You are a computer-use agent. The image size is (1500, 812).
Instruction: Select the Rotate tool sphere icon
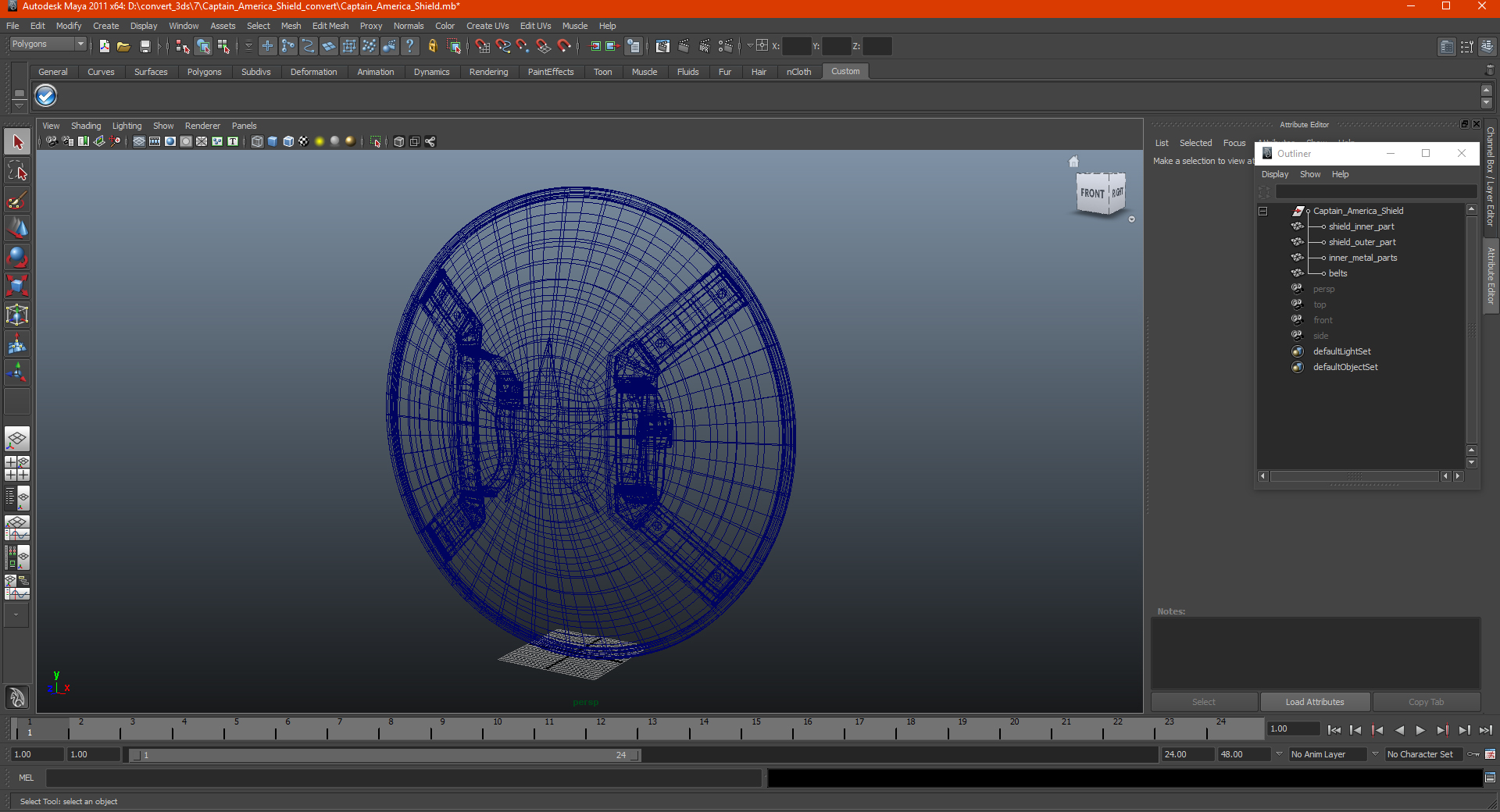click(x=17, y=257)
